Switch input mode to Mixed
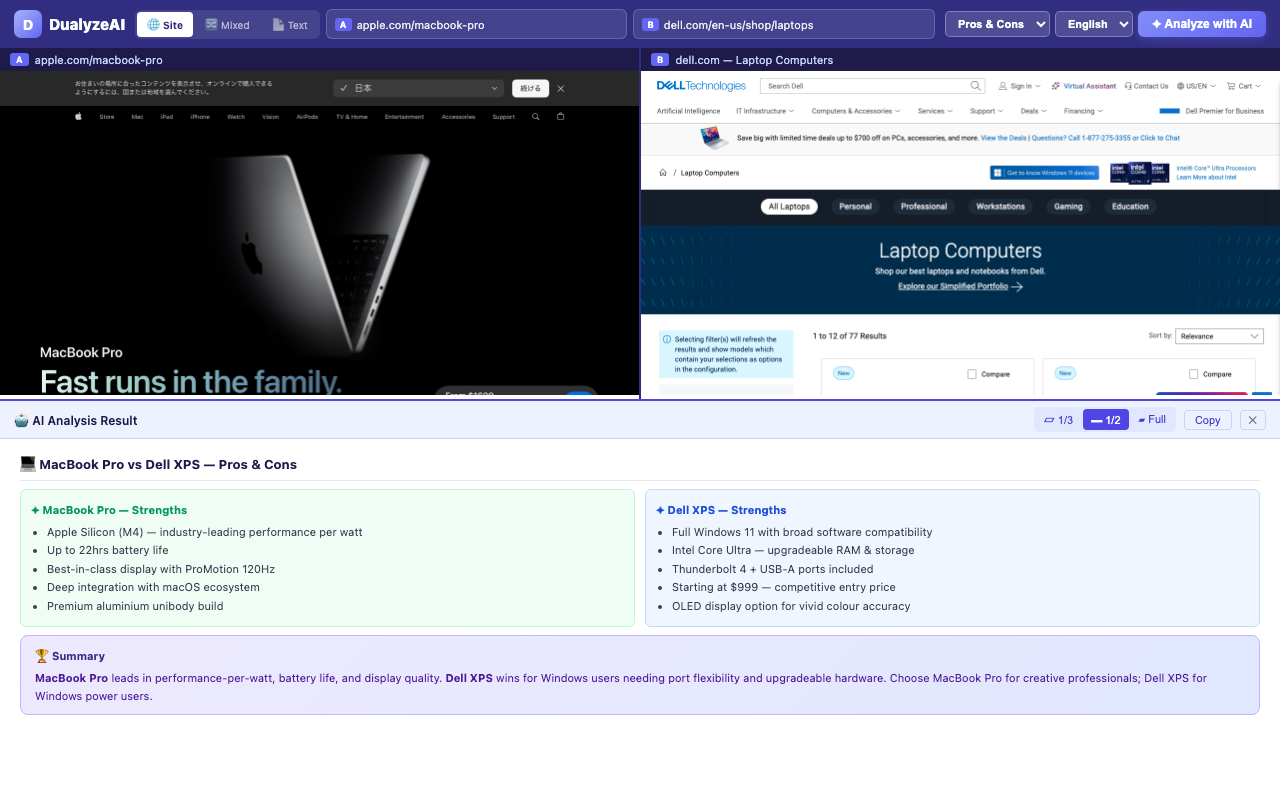1280x800 pixels. (x=228, y=25)
